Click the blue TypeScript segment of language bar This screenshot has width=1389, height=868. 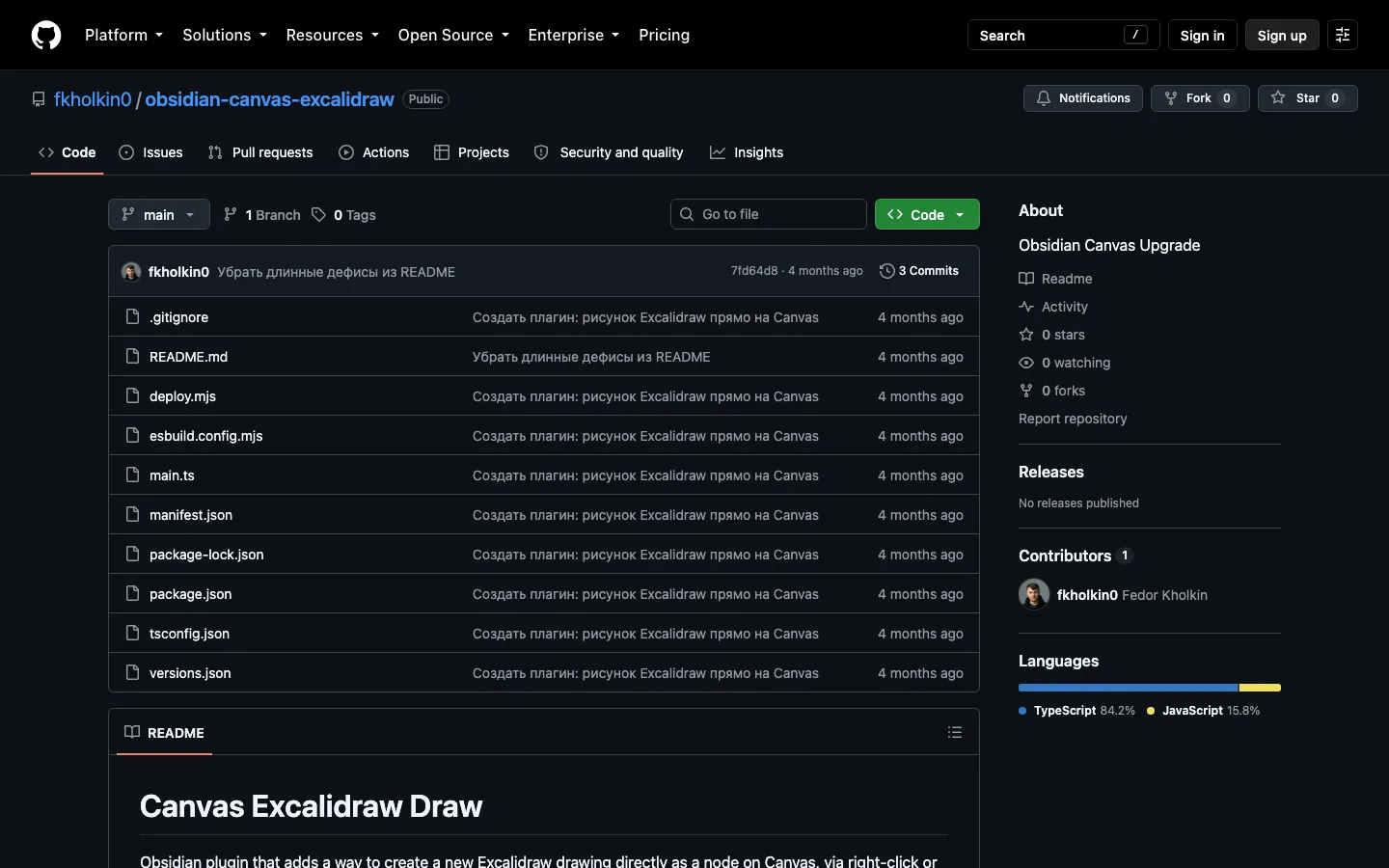(x=1129, y=688)
